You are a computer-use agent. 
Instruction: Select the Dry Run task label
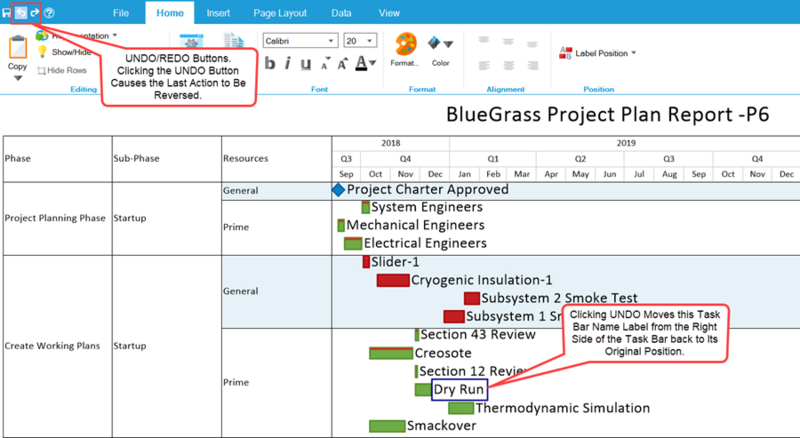pyautogui.click(x=459, y=390)
